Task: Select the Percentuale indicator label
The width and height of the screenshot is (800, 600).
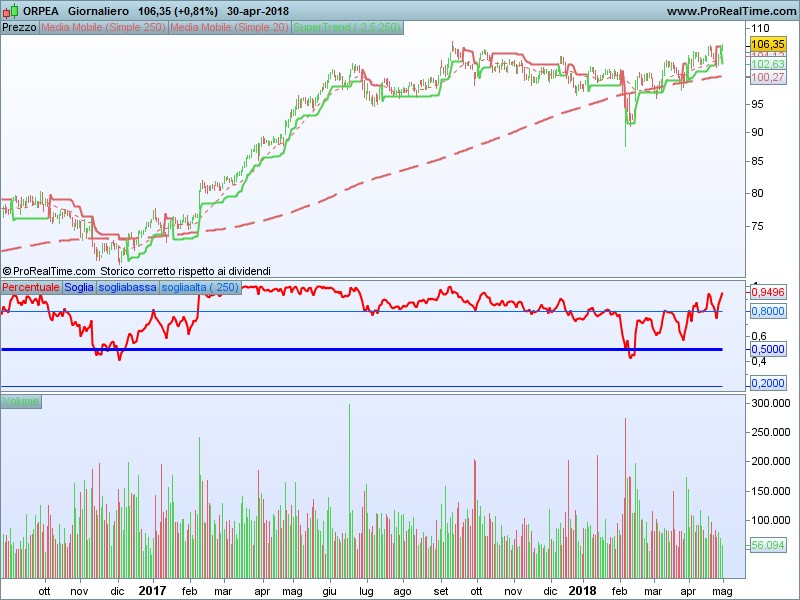Action: [31, 287]
